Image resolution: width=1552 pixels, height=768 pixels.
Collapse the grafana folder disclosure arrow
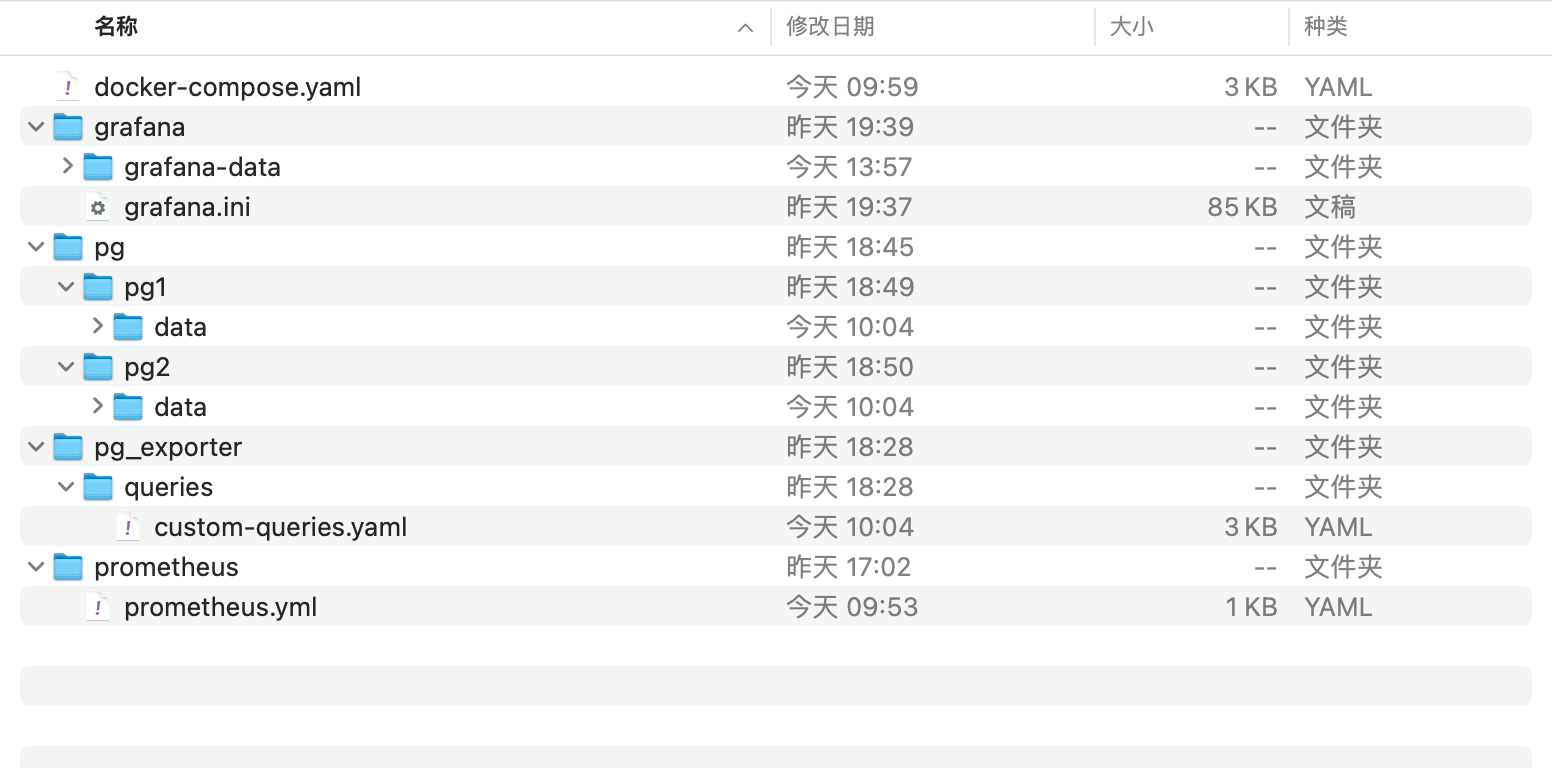point(37,127)
